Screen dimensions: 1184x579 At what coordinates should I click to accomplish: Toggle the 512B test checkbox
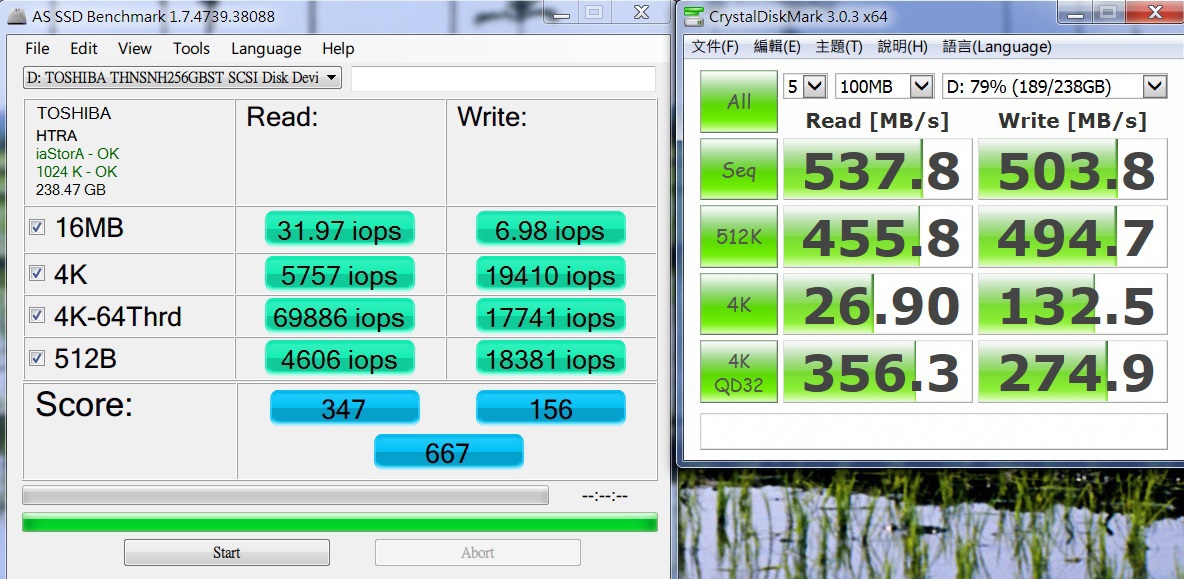click(36, 358)
